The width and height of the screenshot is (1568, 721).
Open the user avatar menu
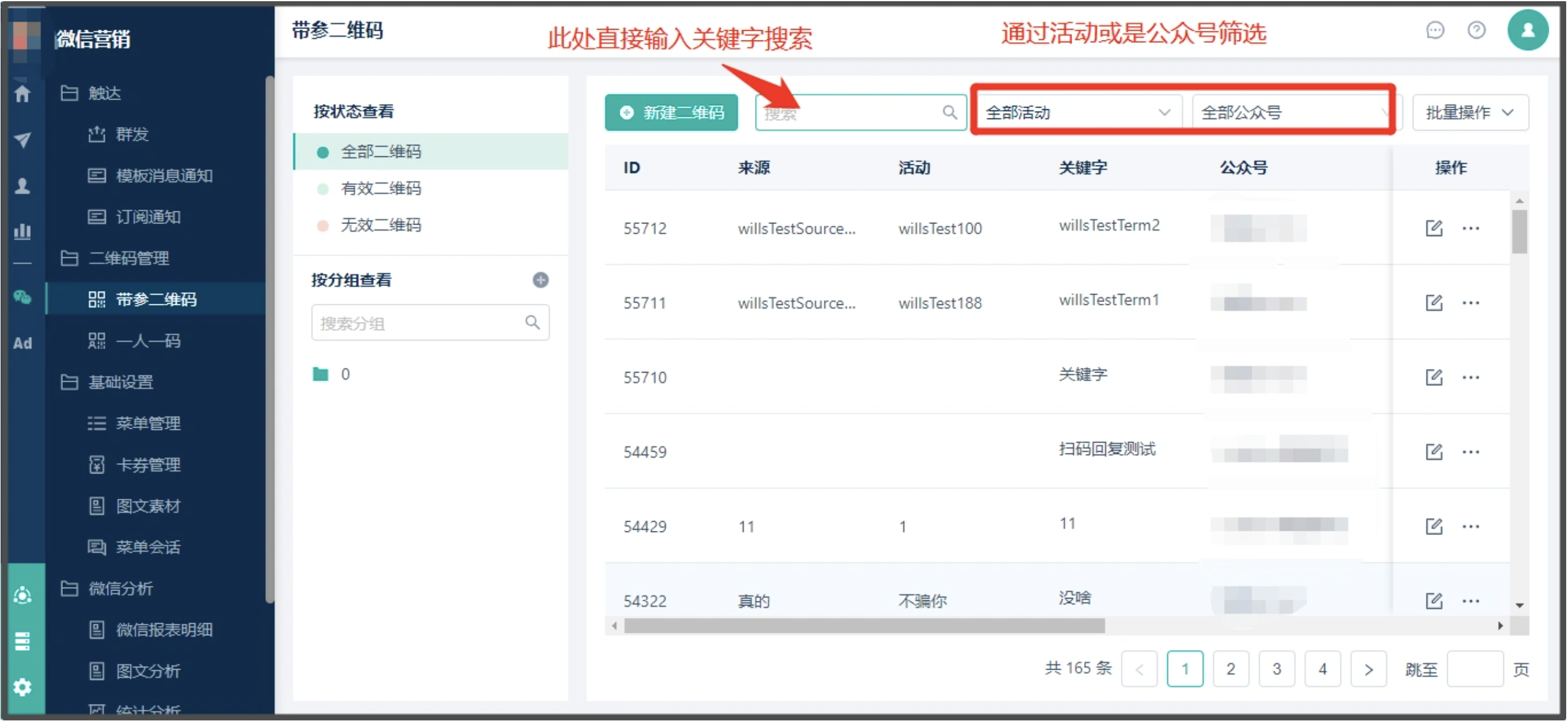click(1528, 30)
